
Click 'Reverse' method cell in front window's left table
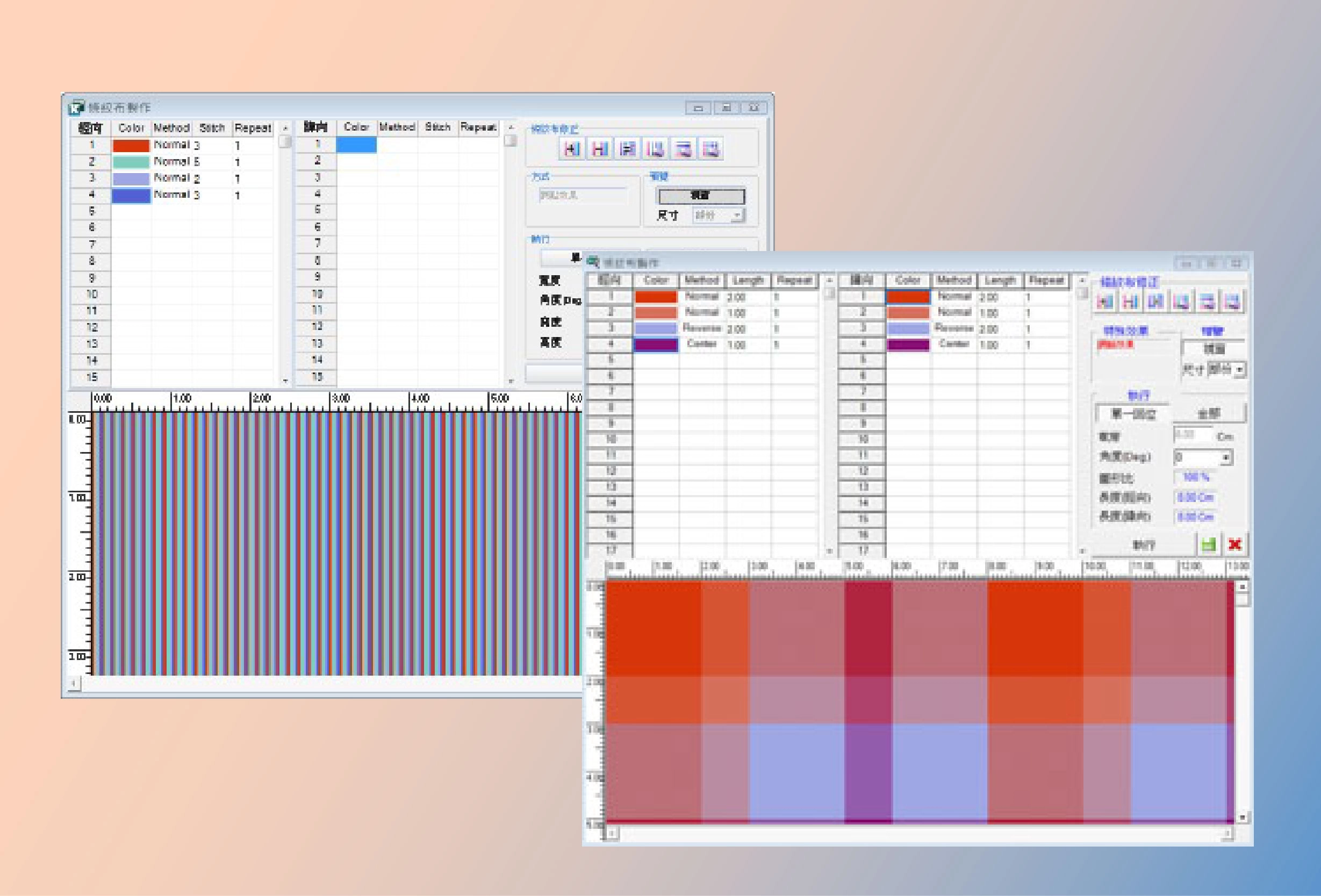pyautogui.click(x=701, y=328)
